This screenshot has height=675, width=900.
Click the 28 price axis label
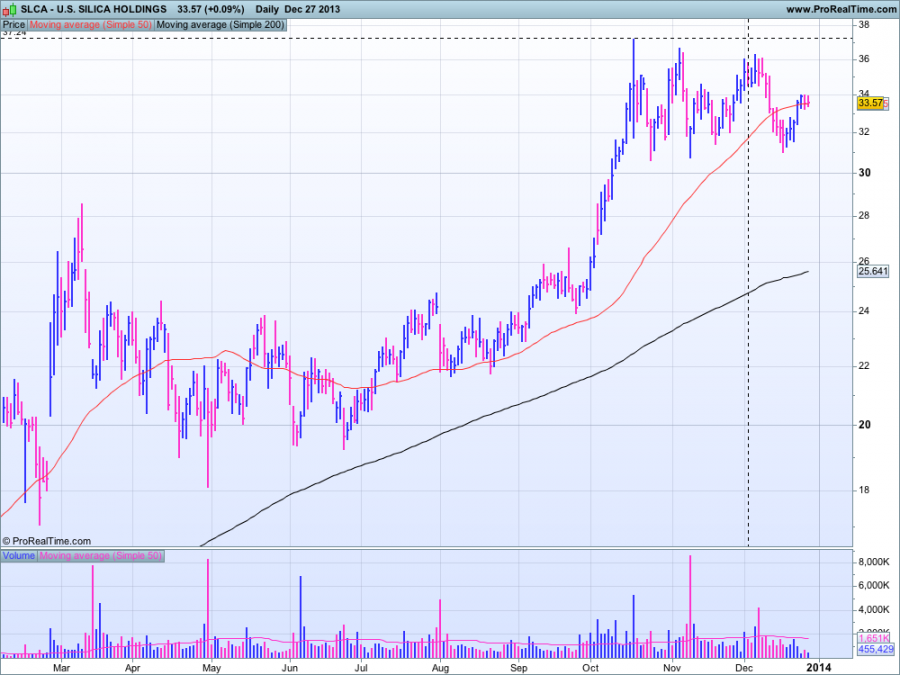(864, 216)
